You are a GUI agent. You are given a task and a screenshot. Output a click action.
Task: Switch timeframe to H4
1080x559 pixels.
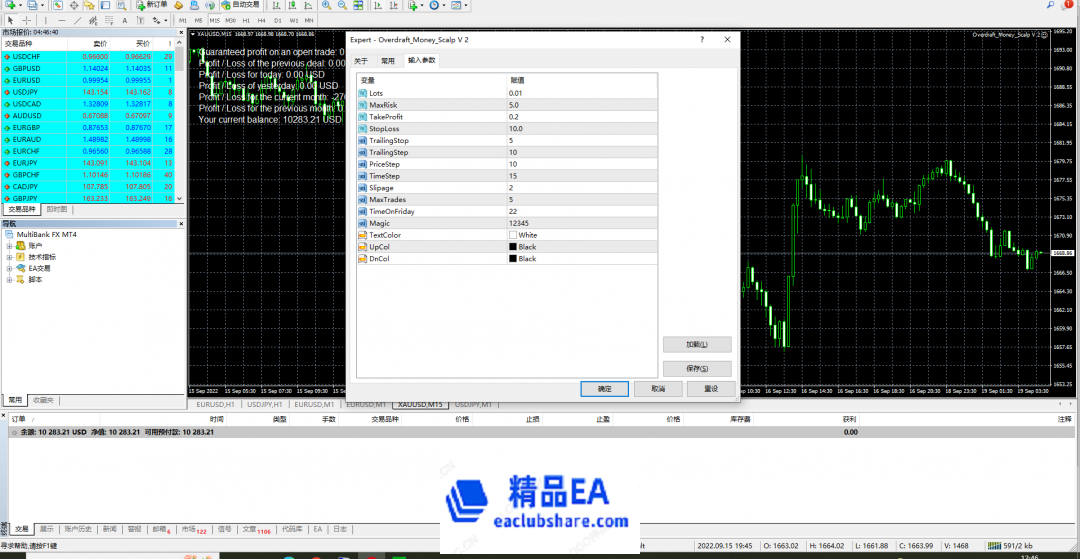[x=261, y=21]
